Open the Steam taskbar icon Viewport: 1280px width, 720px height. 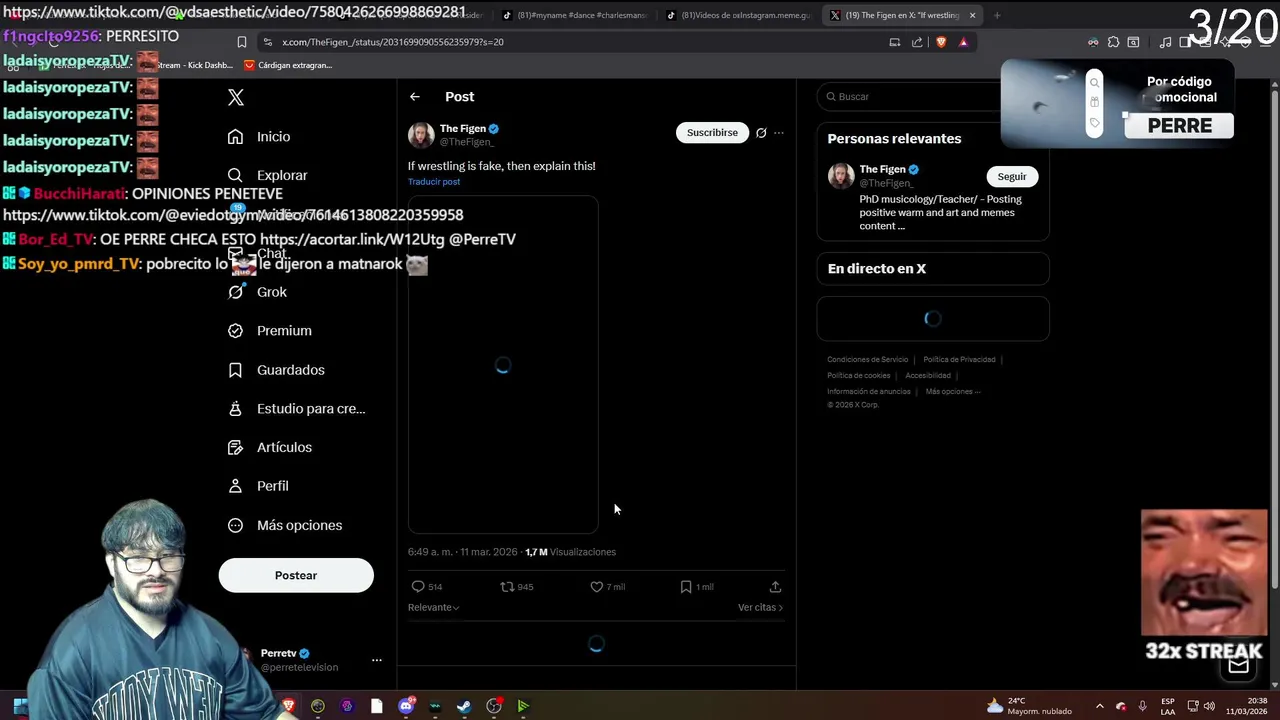(464, 706)
